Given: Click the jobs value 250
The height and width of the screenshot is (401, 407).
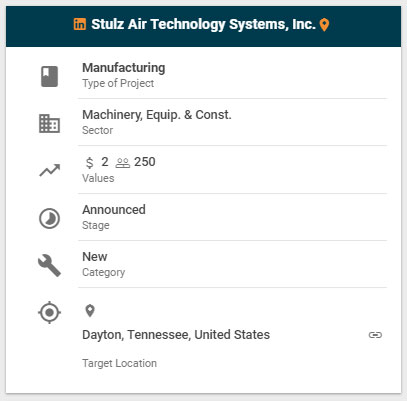Looking at the screenshot, I should point(145,162).
